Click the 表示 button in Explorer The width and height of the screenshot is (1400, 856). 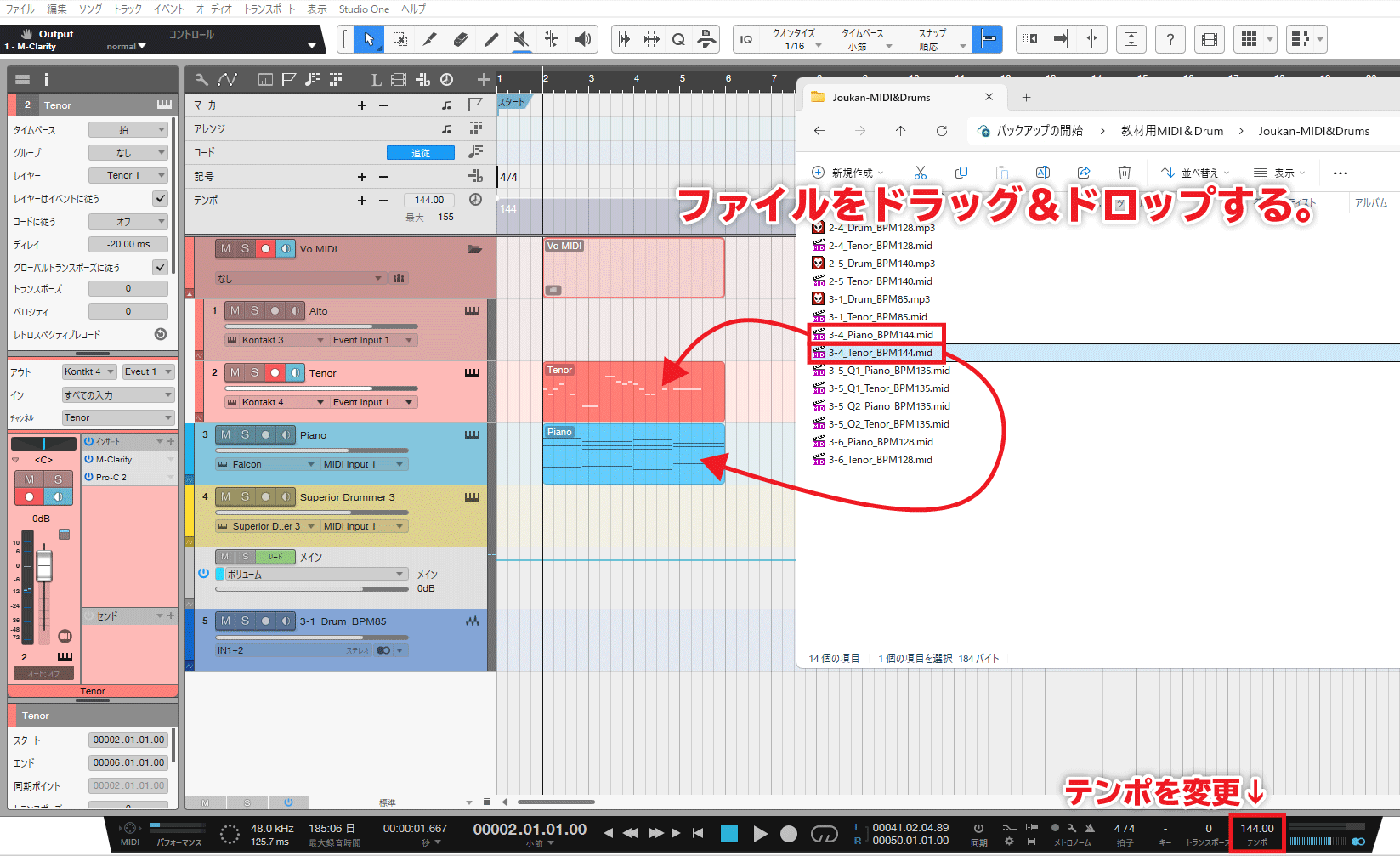(x=1278, y=173)
